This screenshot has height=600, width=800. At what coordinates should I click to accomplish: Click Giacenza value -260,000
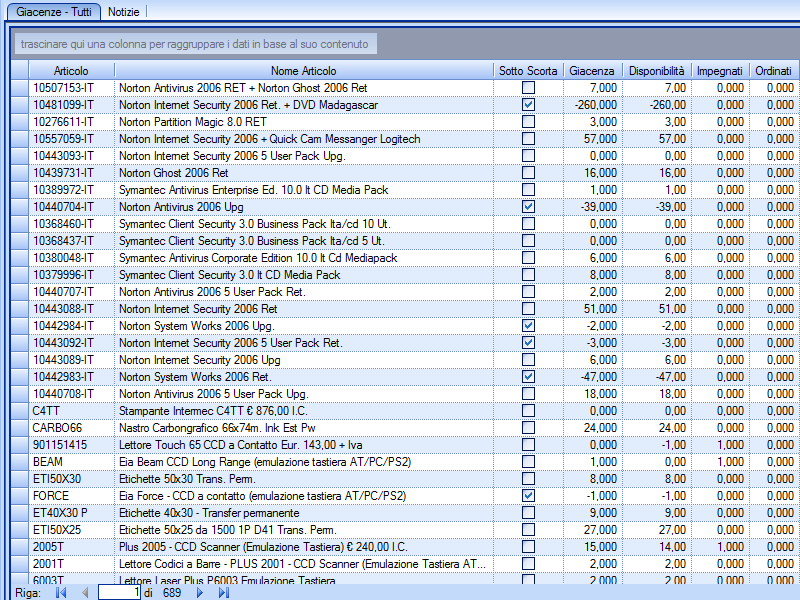[596, 105]
